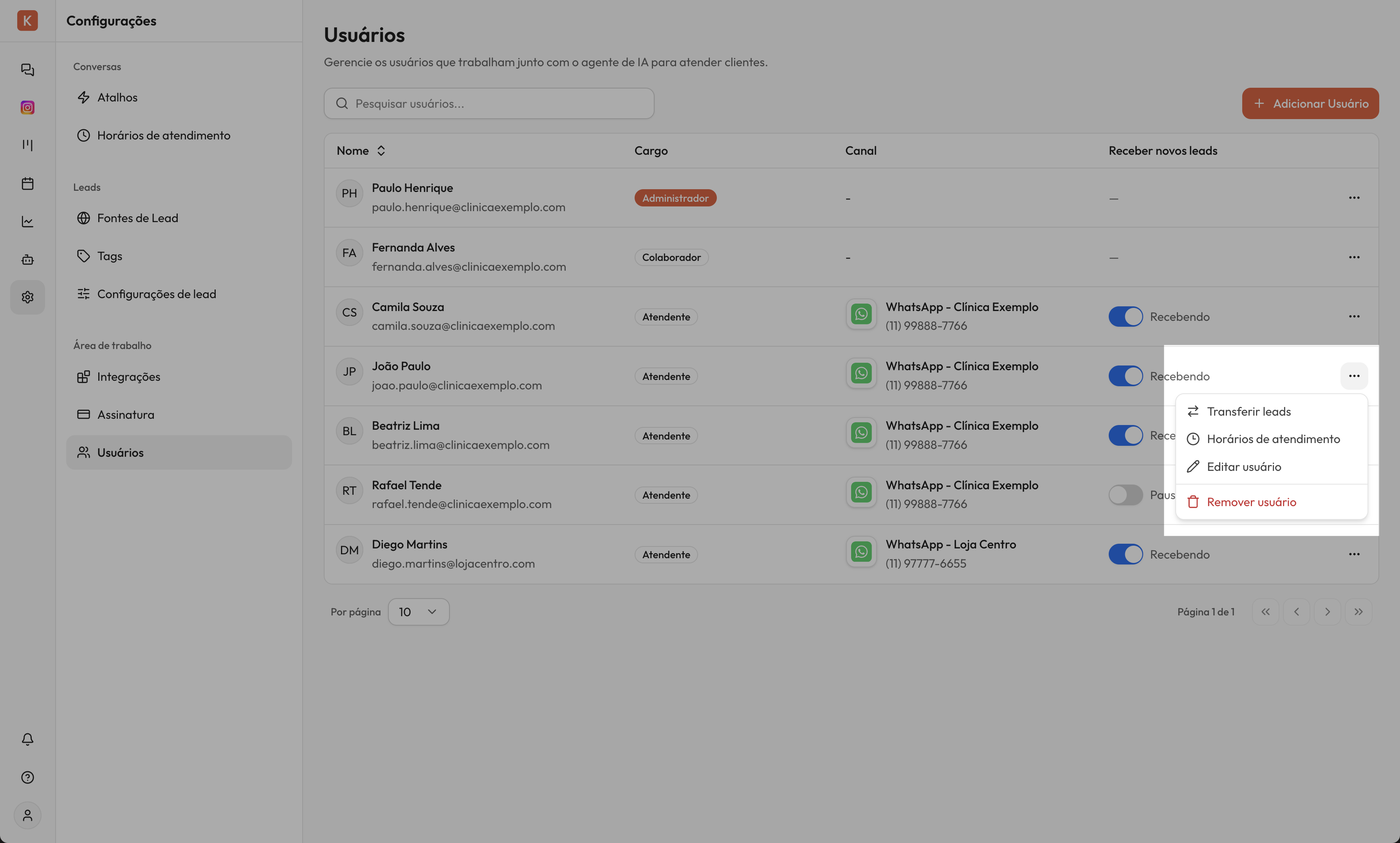Open notifications bell icon
The image size is (1400, 843).
coord(27,739)
